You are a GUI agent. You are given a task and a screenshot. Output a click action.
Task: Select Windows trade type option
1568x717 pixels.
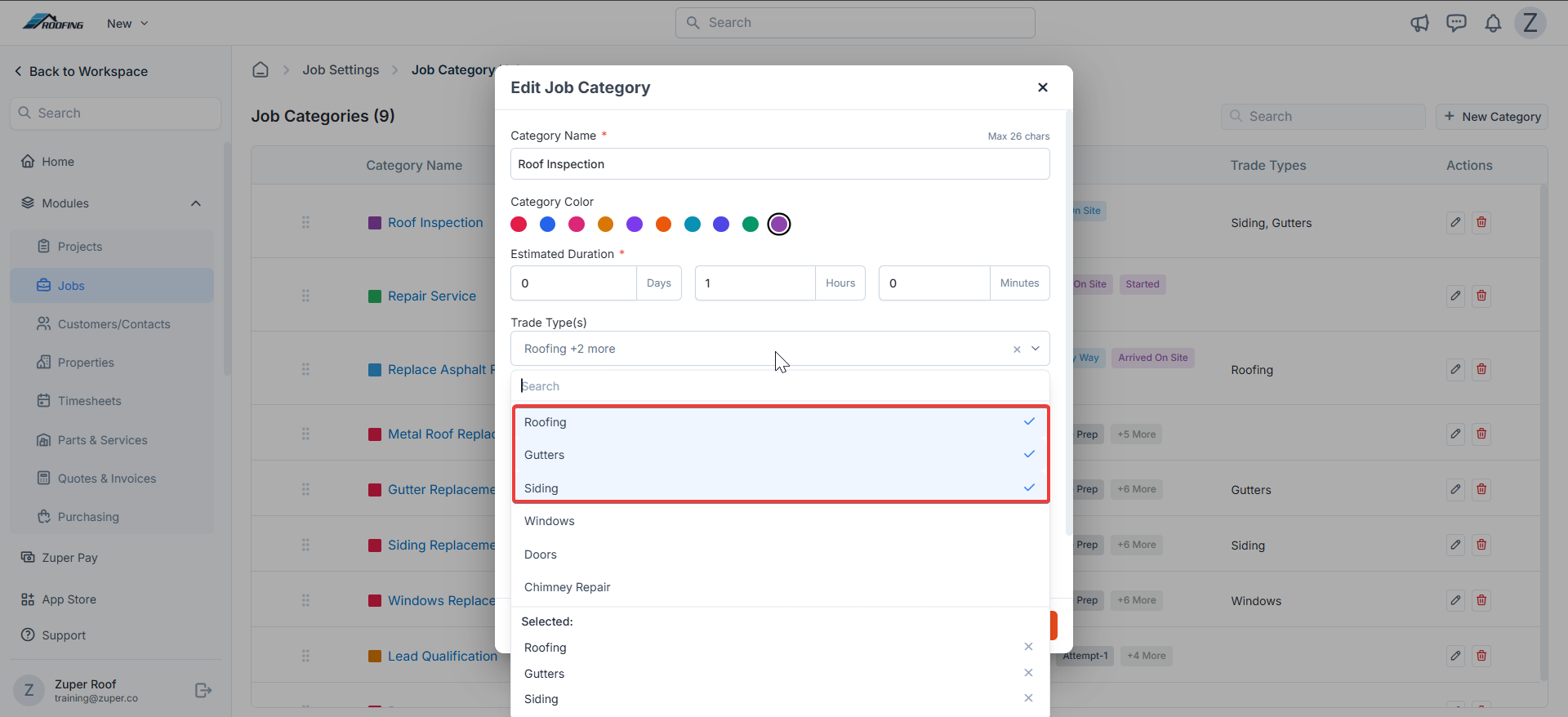780,521
